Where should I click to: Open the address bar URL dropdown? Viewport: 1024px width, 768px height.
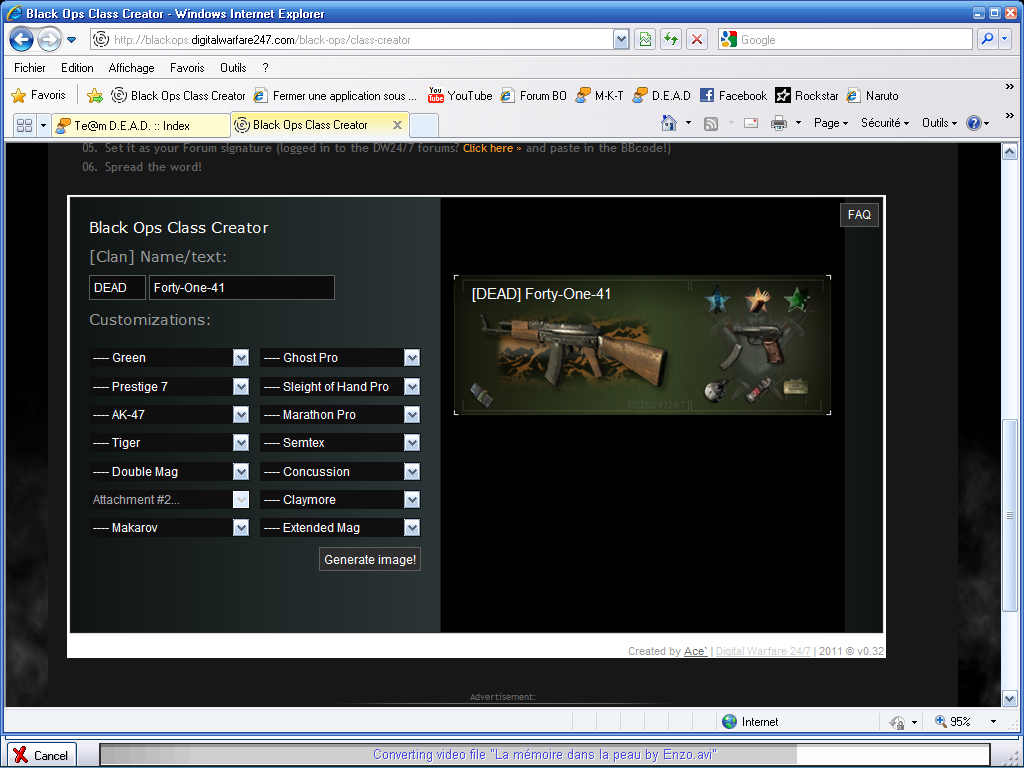coord(621,40)
